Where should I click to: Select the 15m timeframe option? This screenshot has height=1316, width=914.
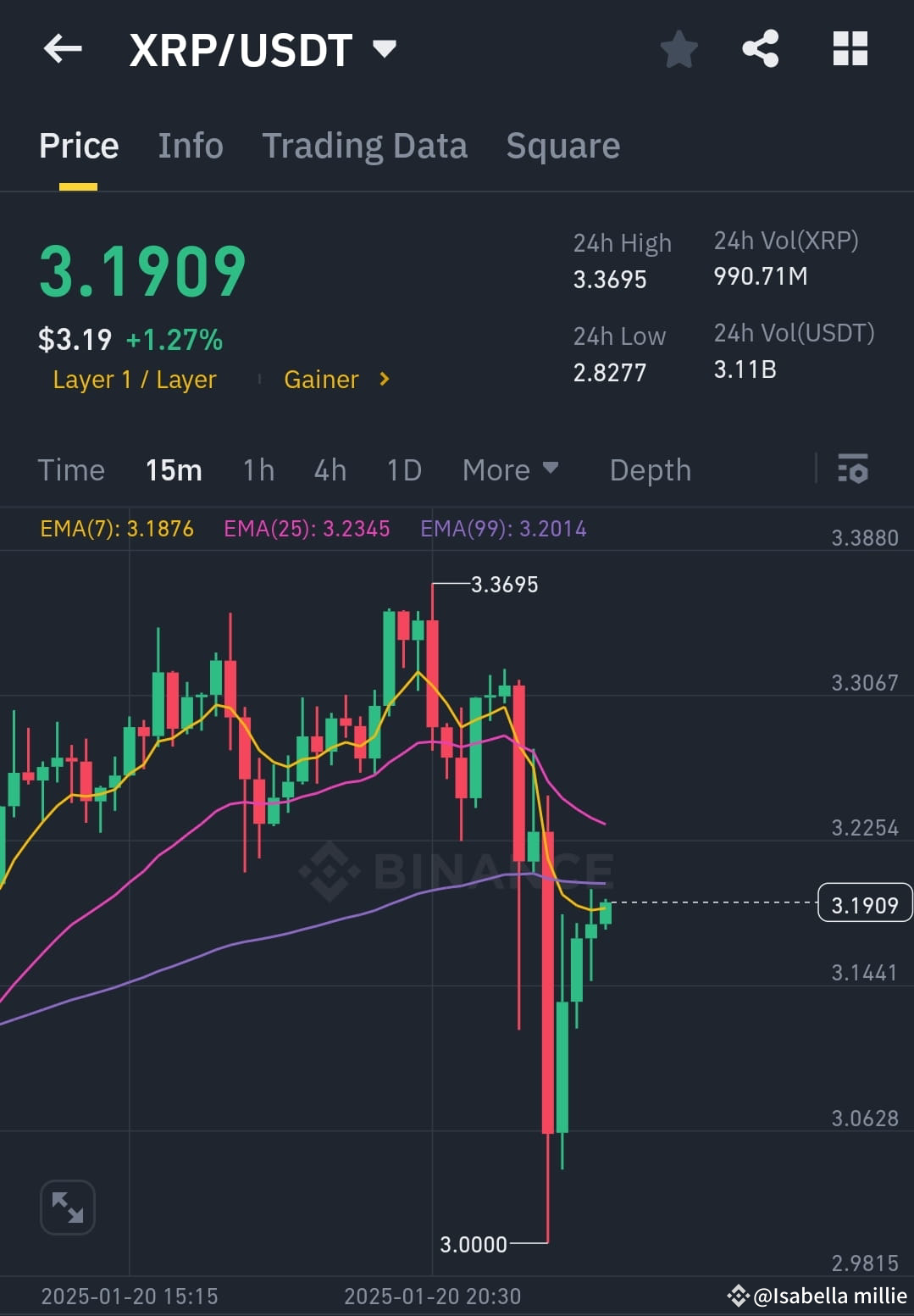[x=174, y=469]
